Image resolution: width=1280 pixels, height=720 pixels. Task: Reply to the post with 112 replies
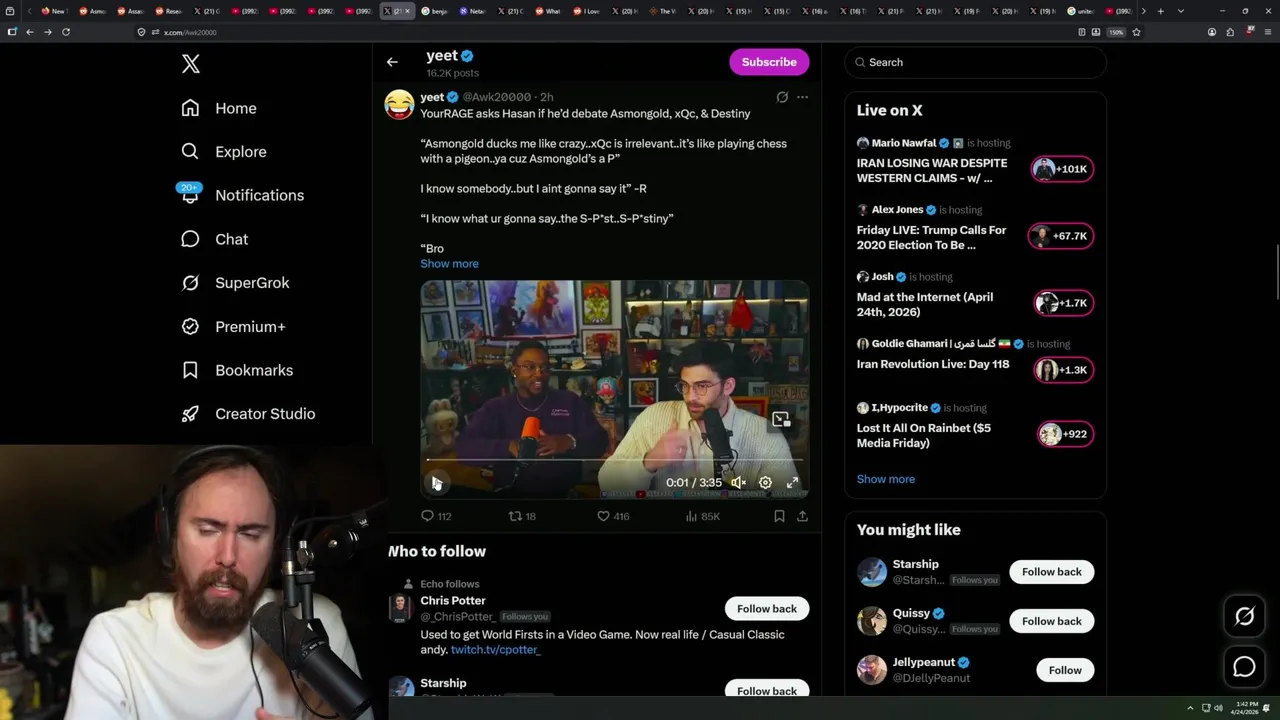pos(436,516)
